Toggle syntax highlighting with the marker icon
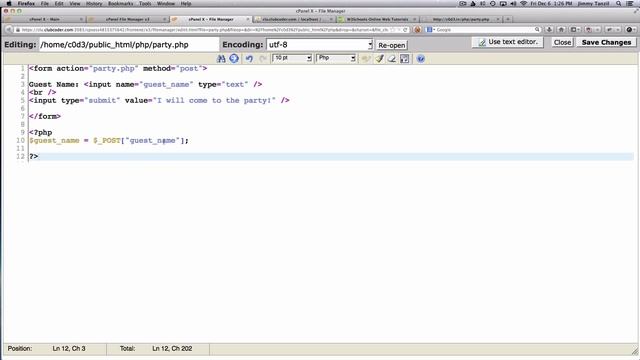Screen dimensions: 640x360 [x=380, y=59]
